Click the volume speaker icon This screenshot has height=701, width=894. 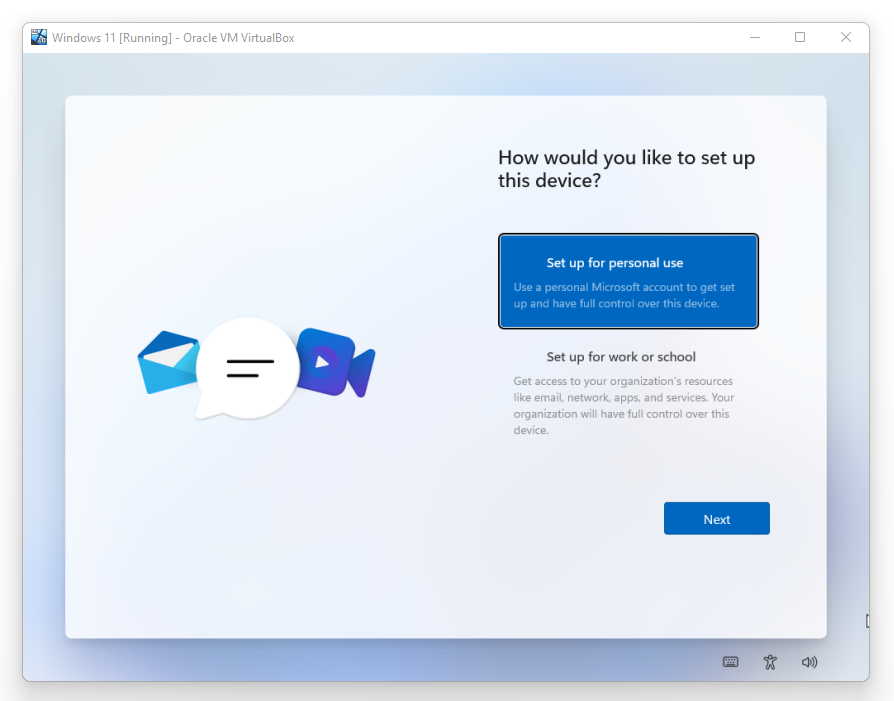[x=809, y=662]
